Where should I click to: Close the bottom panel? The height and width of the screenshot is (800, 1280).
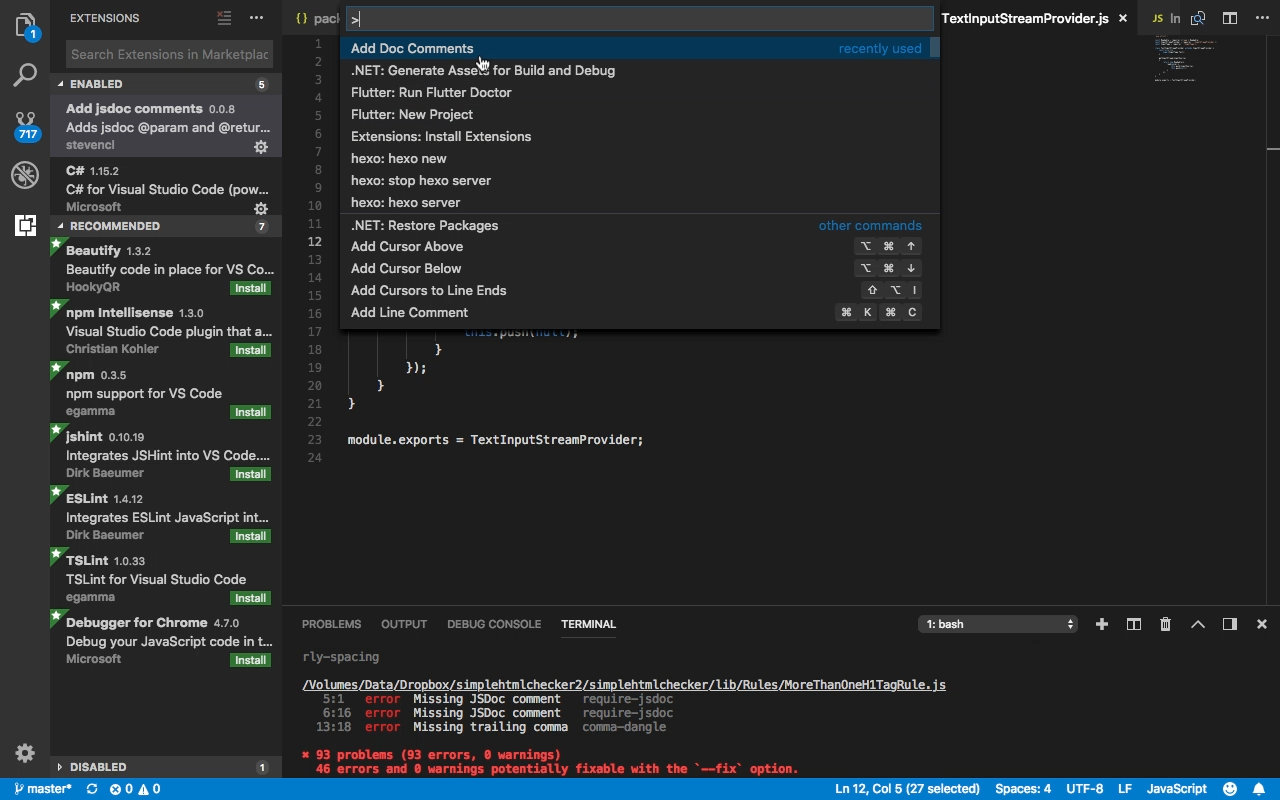point(1262,624)
